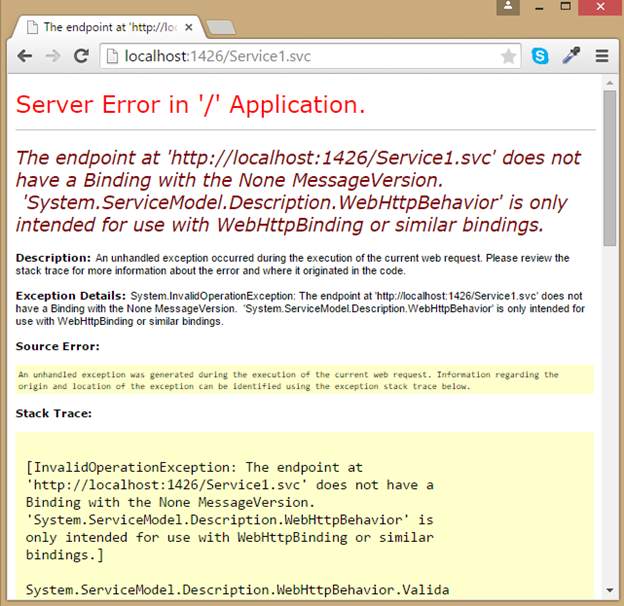Close the 'The endpoint at' tab
The width and height of the screenshot is (624, 606).
[189, 27]
